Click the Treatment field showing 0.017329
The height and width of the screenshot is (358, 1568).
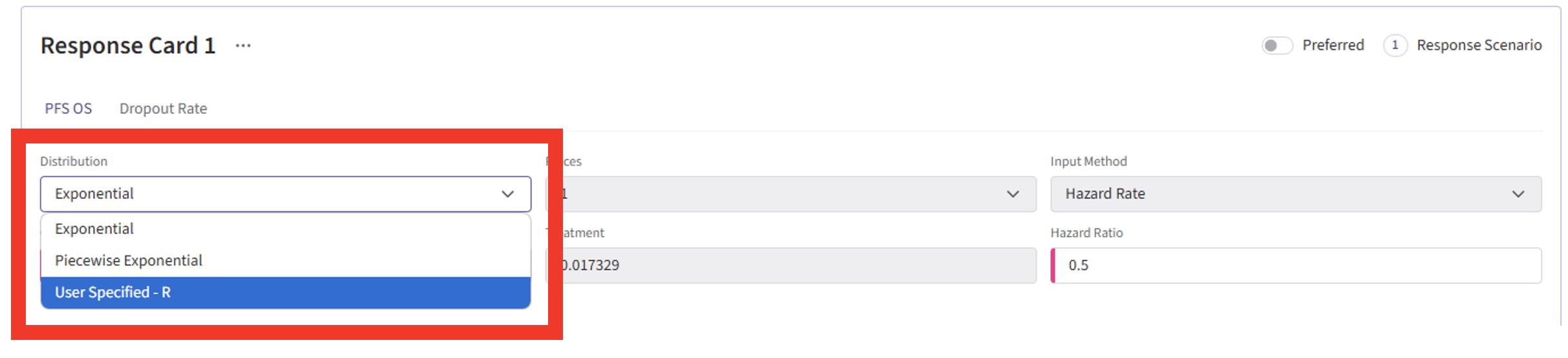point(795,265)
